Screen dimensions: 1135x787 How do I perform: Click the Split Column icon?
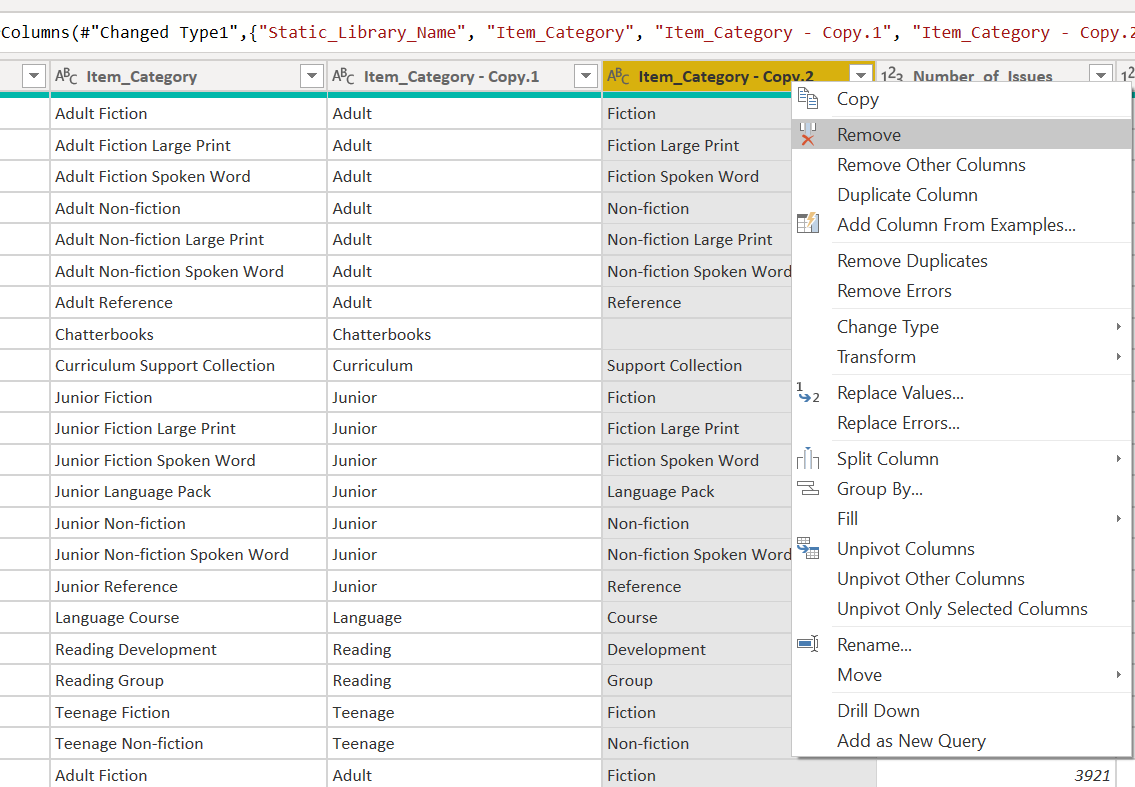click(808, 458)
